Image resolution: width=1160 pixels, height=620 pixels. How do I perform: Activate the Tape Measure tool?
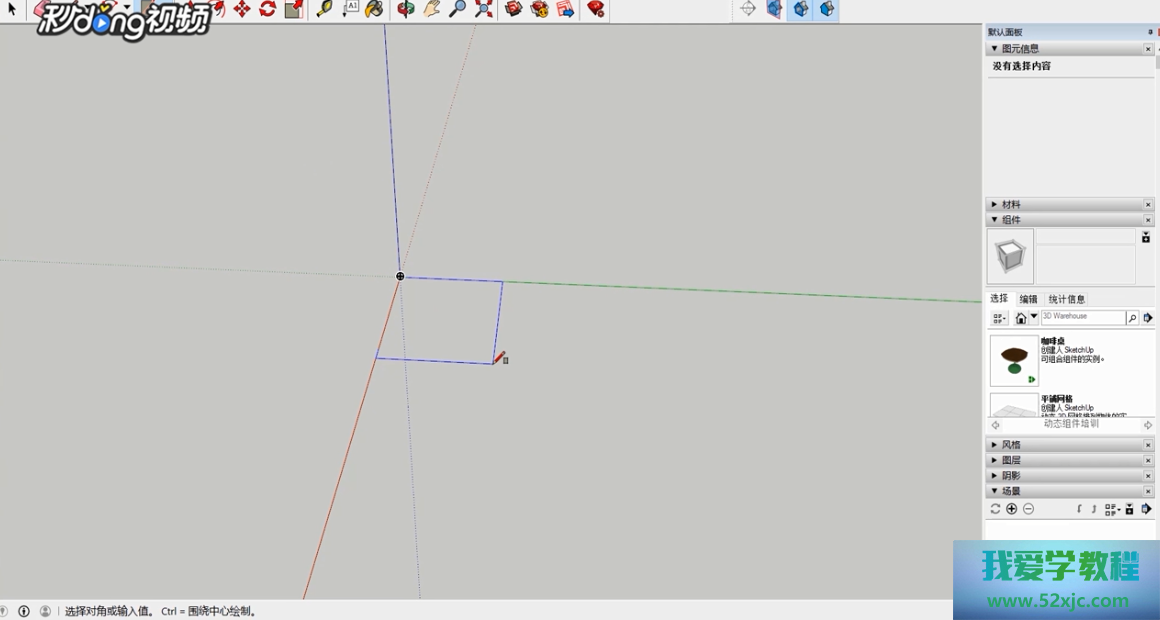(326, 10)
